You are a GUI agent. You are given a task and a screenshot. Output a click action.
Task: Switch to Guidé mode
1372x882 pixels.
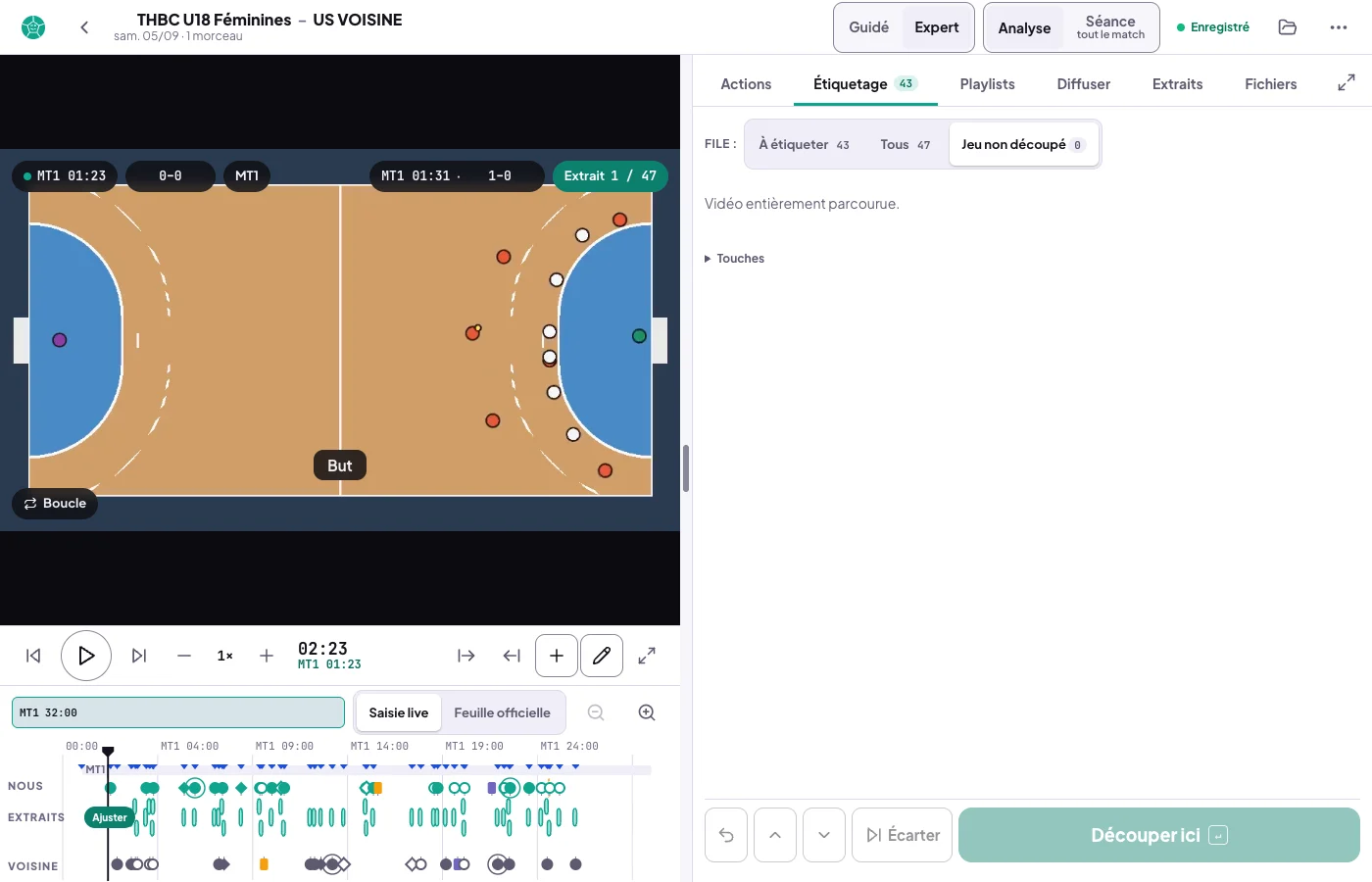868,27
